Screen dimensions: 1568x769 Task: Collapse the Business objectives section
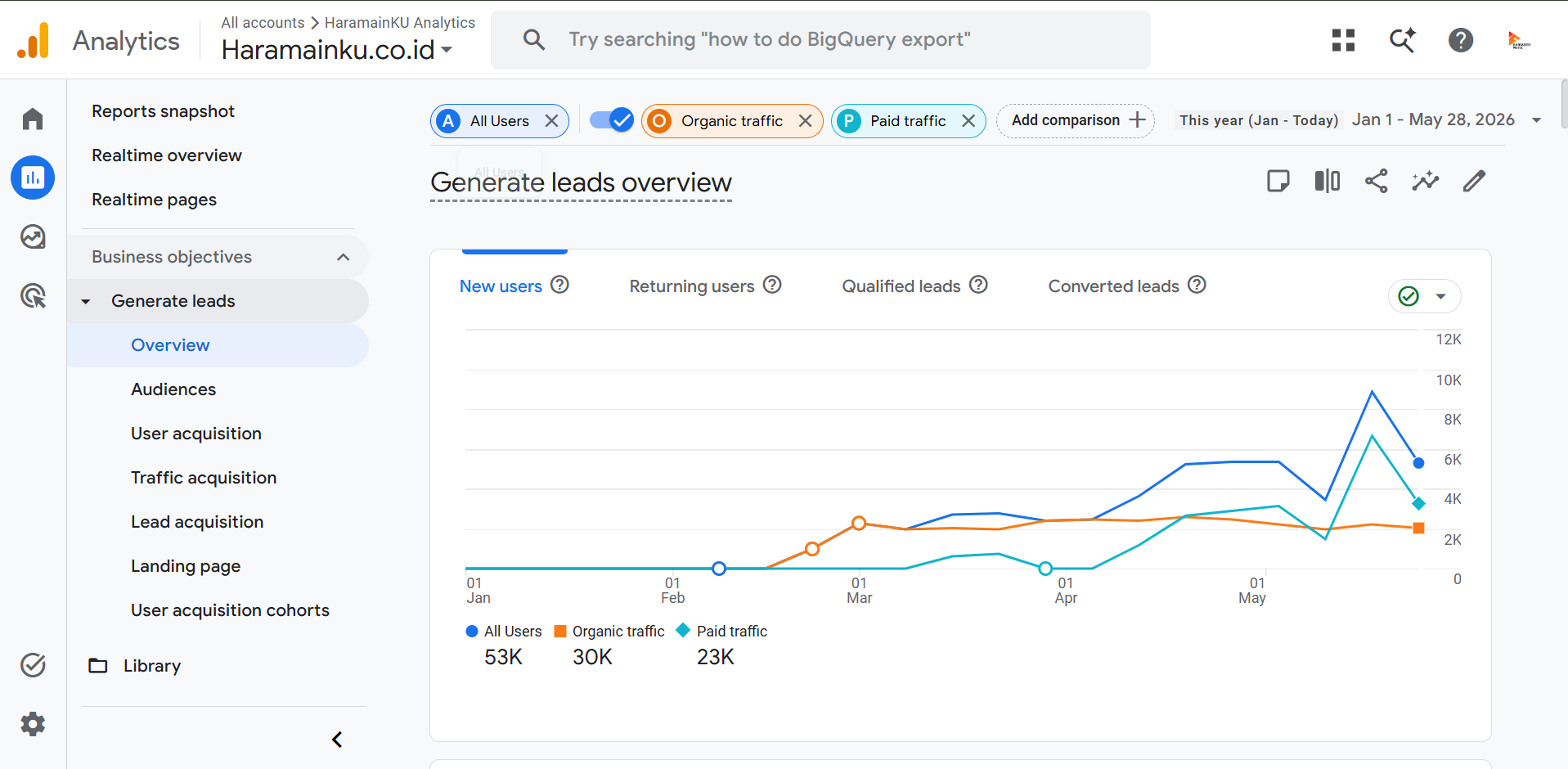coord(344,257)
